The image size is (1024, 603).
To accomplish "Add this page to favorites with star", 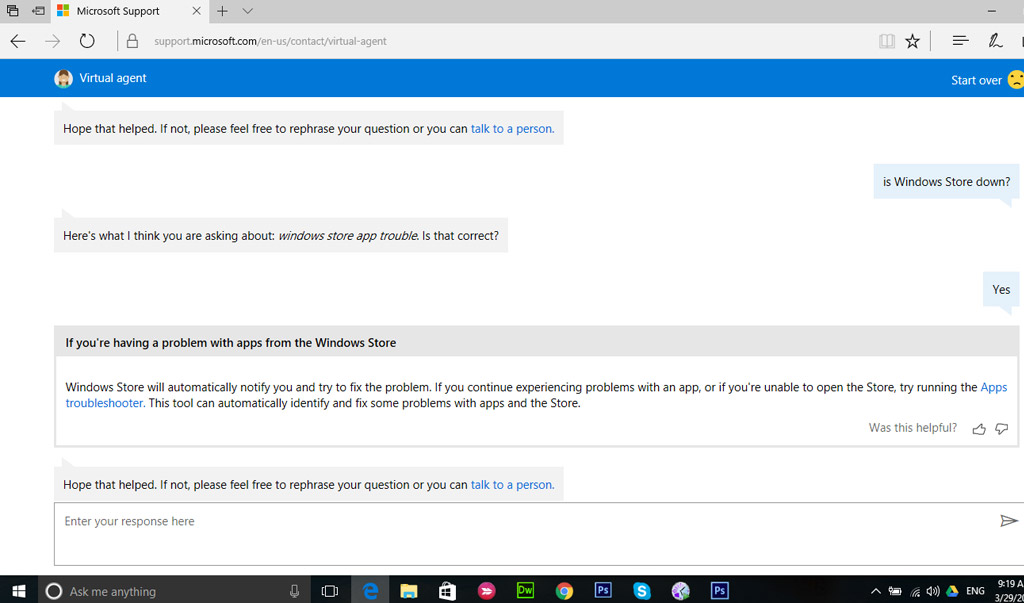I will click(912, 41).
